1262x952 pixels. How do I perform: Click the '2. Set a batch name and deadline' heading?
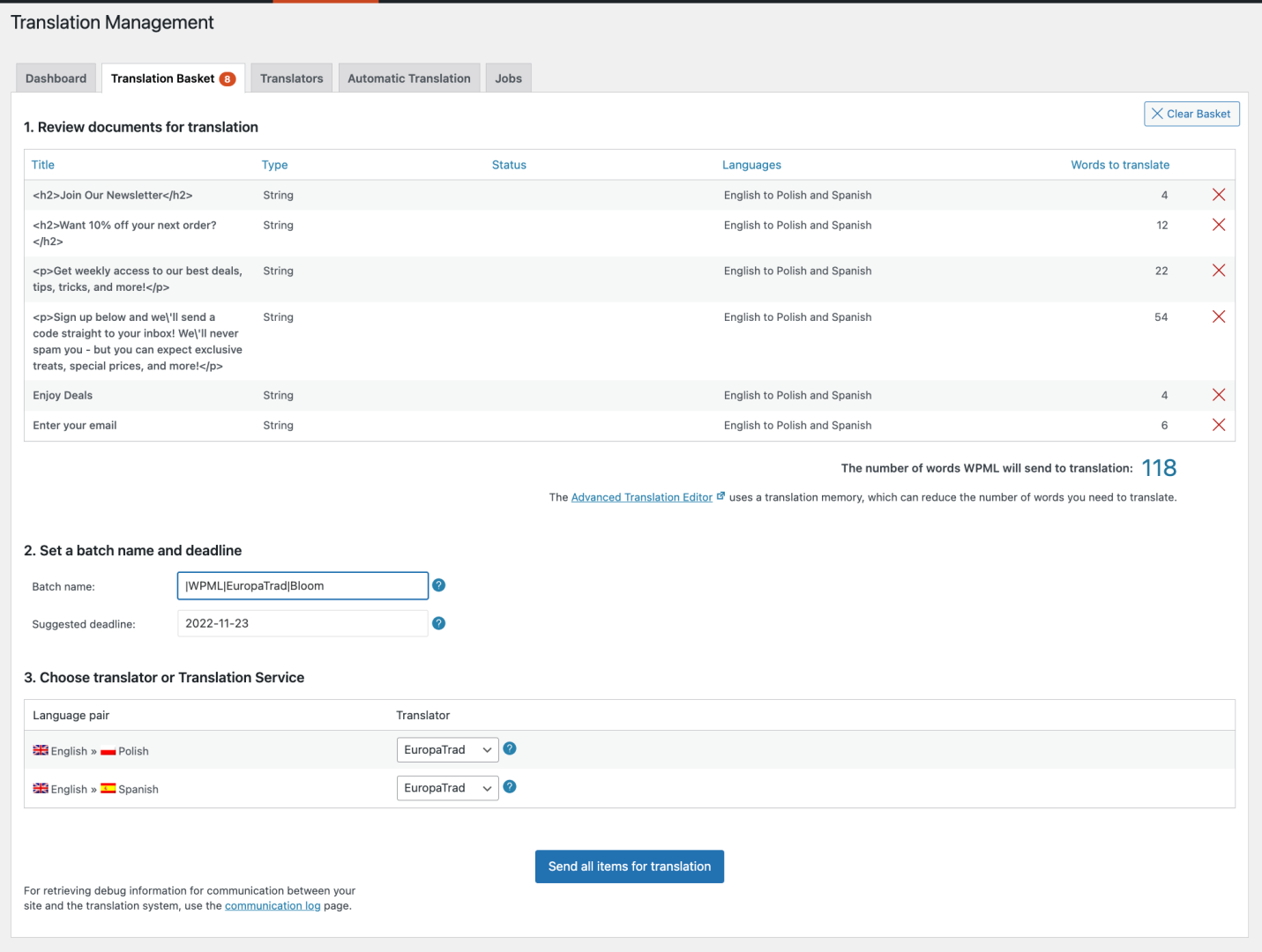click(133, 550)
